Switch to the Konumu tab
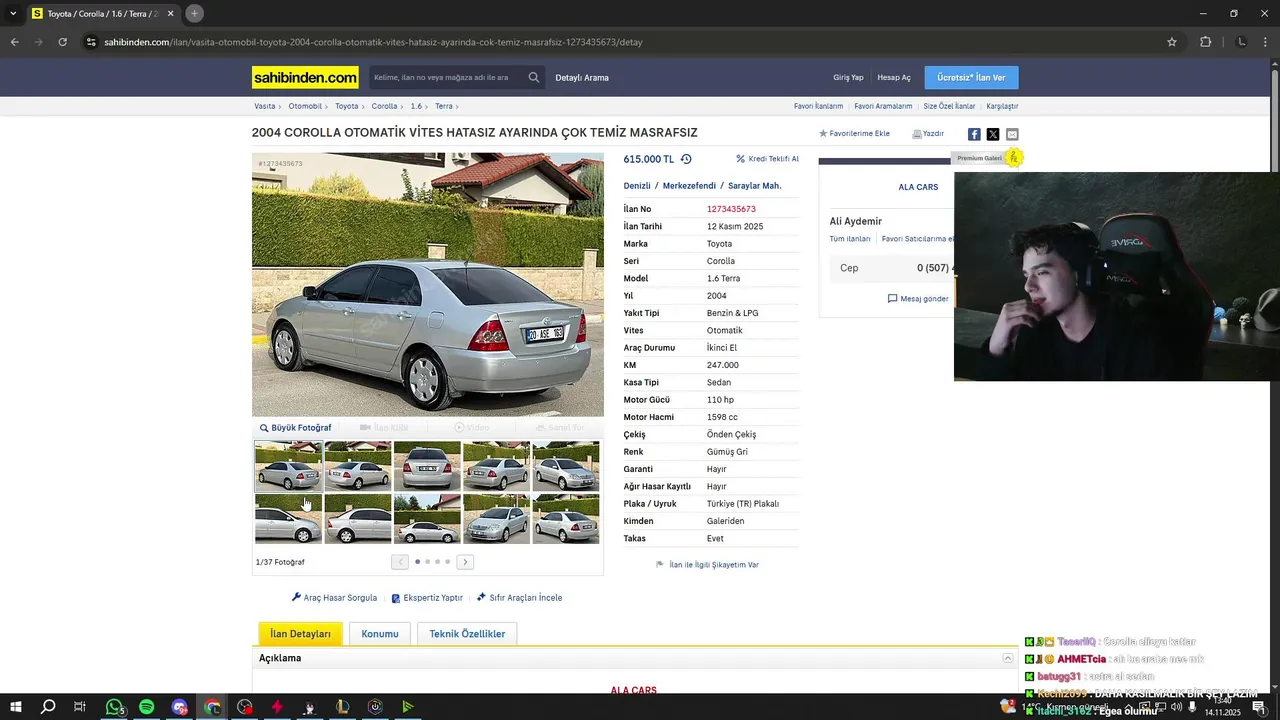This screenshot has height=720, width=1280. click(380, 634)
